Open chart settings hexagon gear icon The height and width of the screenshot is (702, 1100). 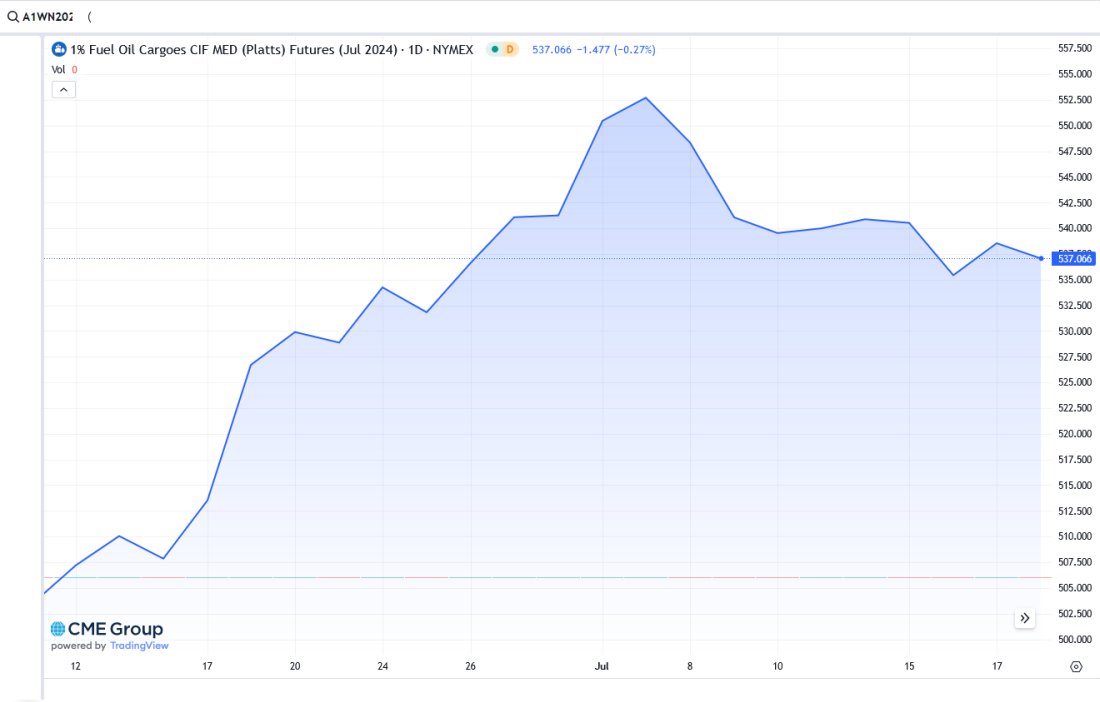pos(1075,666)
